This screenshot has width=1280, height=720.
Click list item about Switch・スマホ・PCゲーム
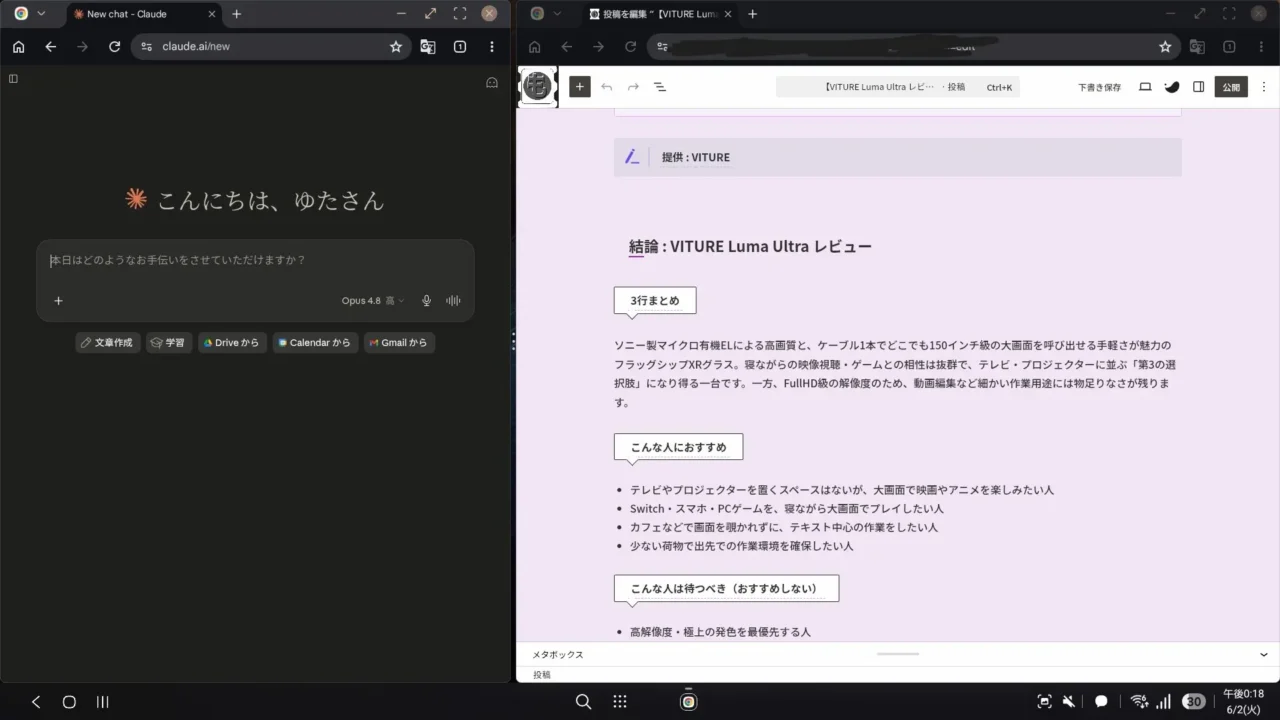click(x=787, y=509)
